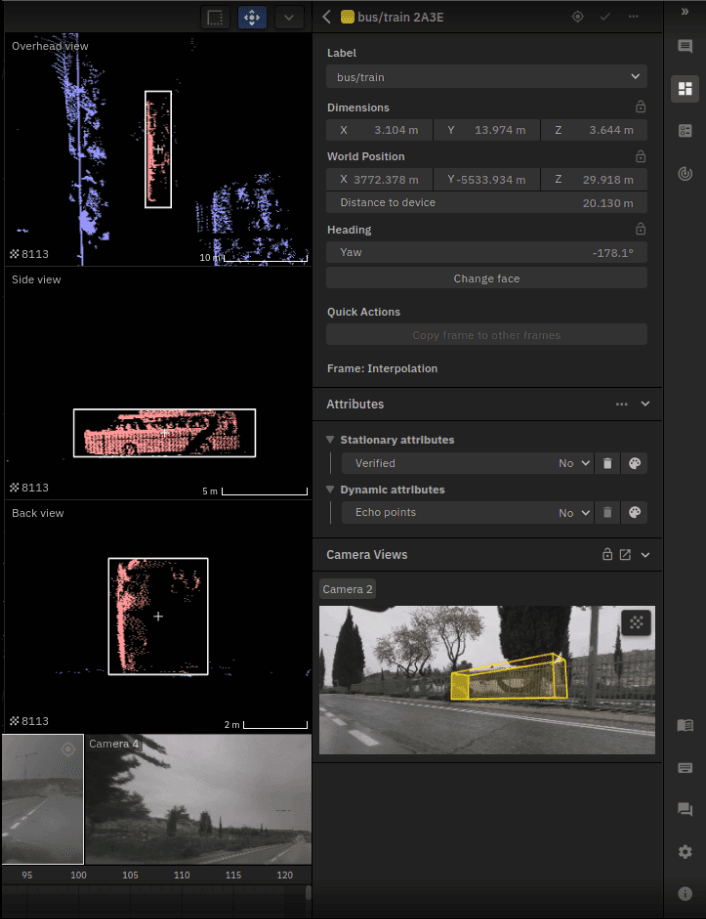
Task: Open Attributes section ellipsis menu
Action: point(622,404)
